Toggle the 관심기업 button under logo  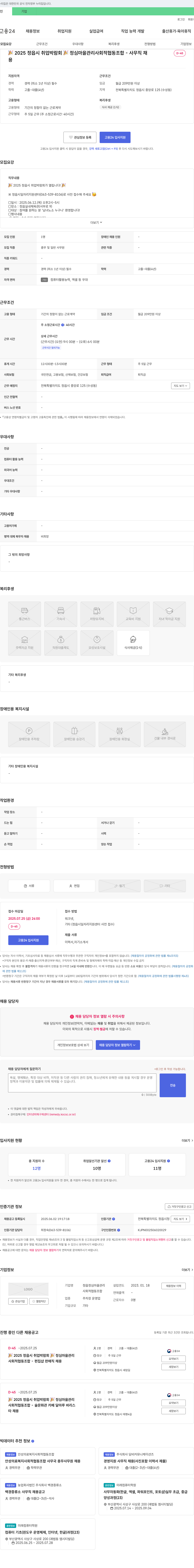pos(18,1301)
